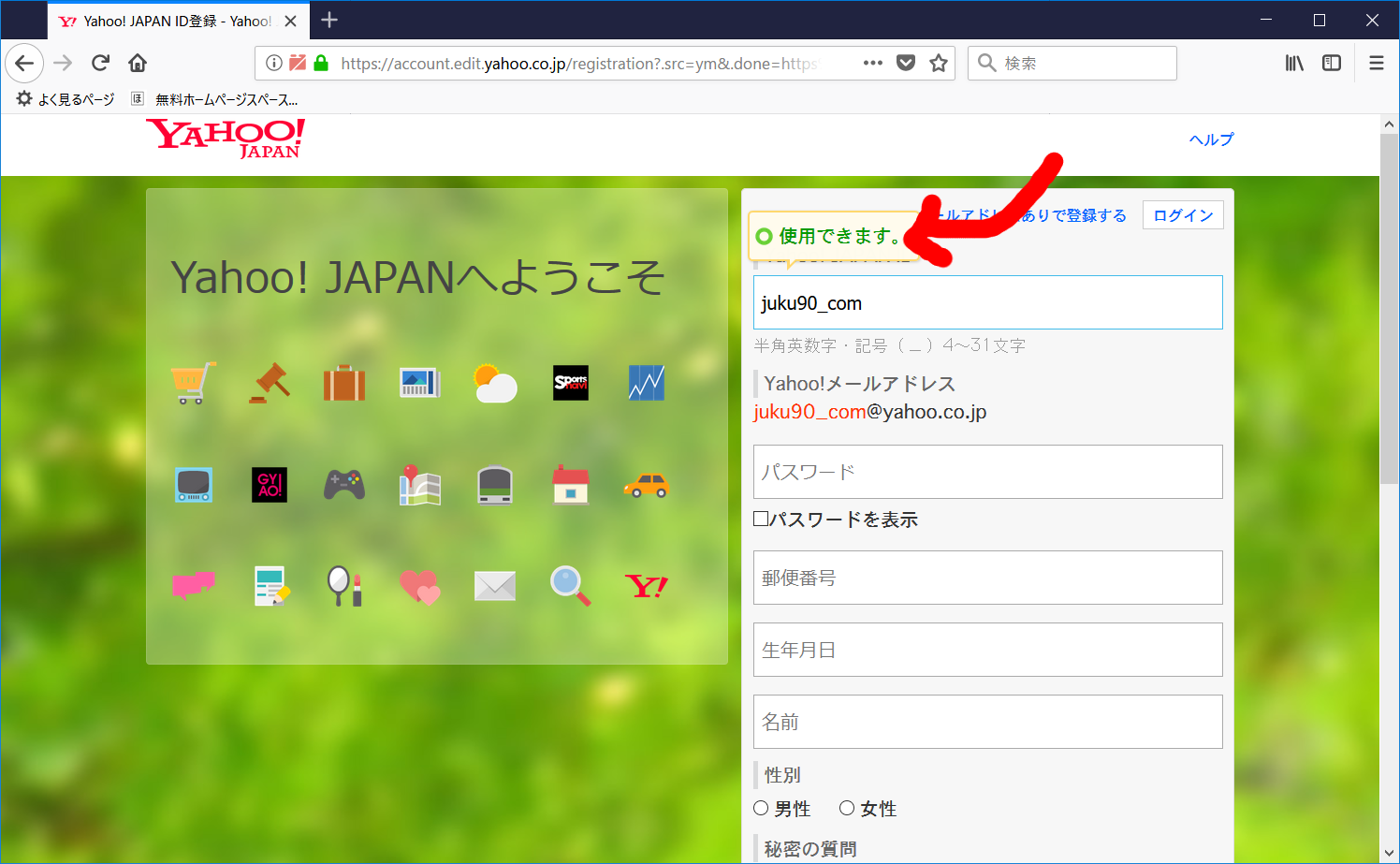Open the Firefox hamburger menu
This screenshot has width=1400, height=864.
click(x=1377, y=63)
